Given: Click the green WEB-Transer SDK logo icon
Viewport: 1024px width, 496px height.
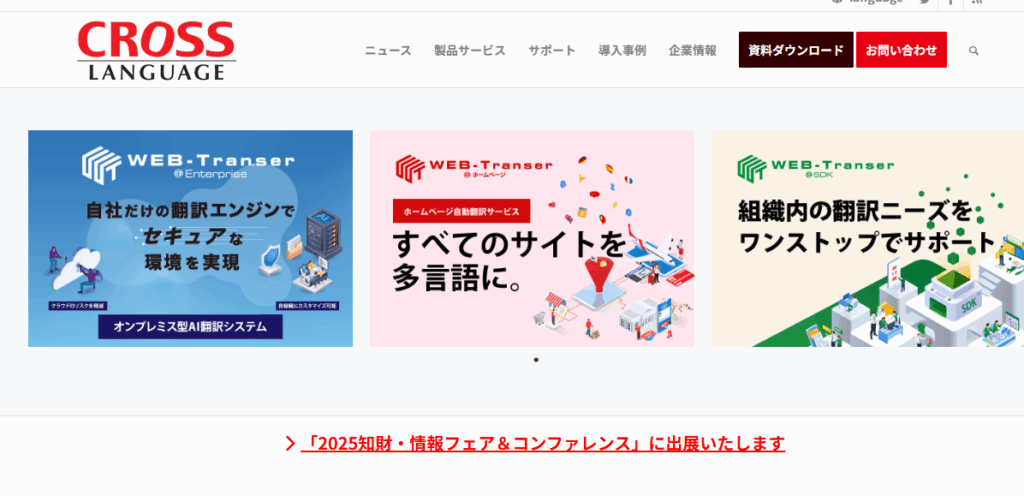Looking at the screenshot, I should 752,168.
